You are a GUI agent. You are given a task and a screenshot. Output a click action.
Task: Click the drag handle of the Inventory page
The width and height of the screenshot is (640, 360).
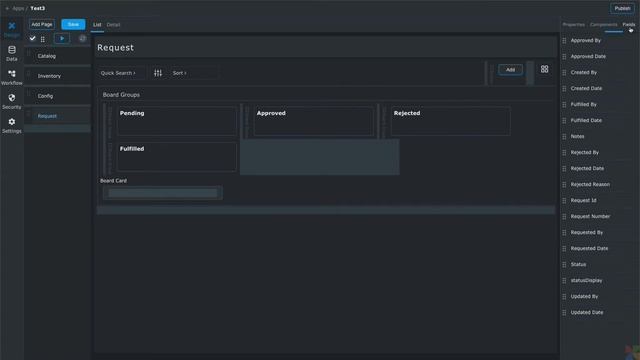click(29, 73)
